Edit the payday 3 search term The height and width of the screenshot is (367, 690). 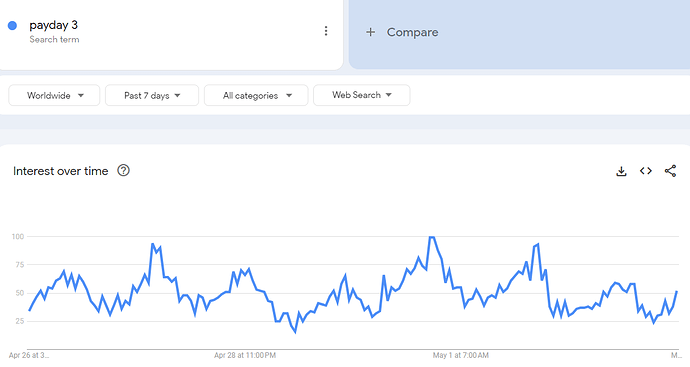click(x=53, y=25)
